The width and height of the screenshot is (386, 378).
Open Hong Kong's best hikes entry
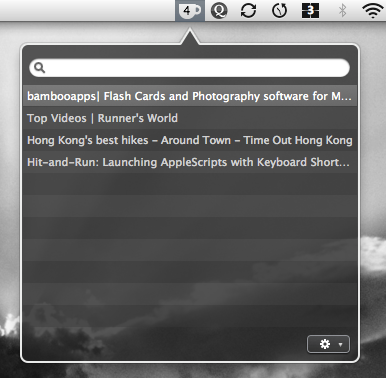coord(190,140)
